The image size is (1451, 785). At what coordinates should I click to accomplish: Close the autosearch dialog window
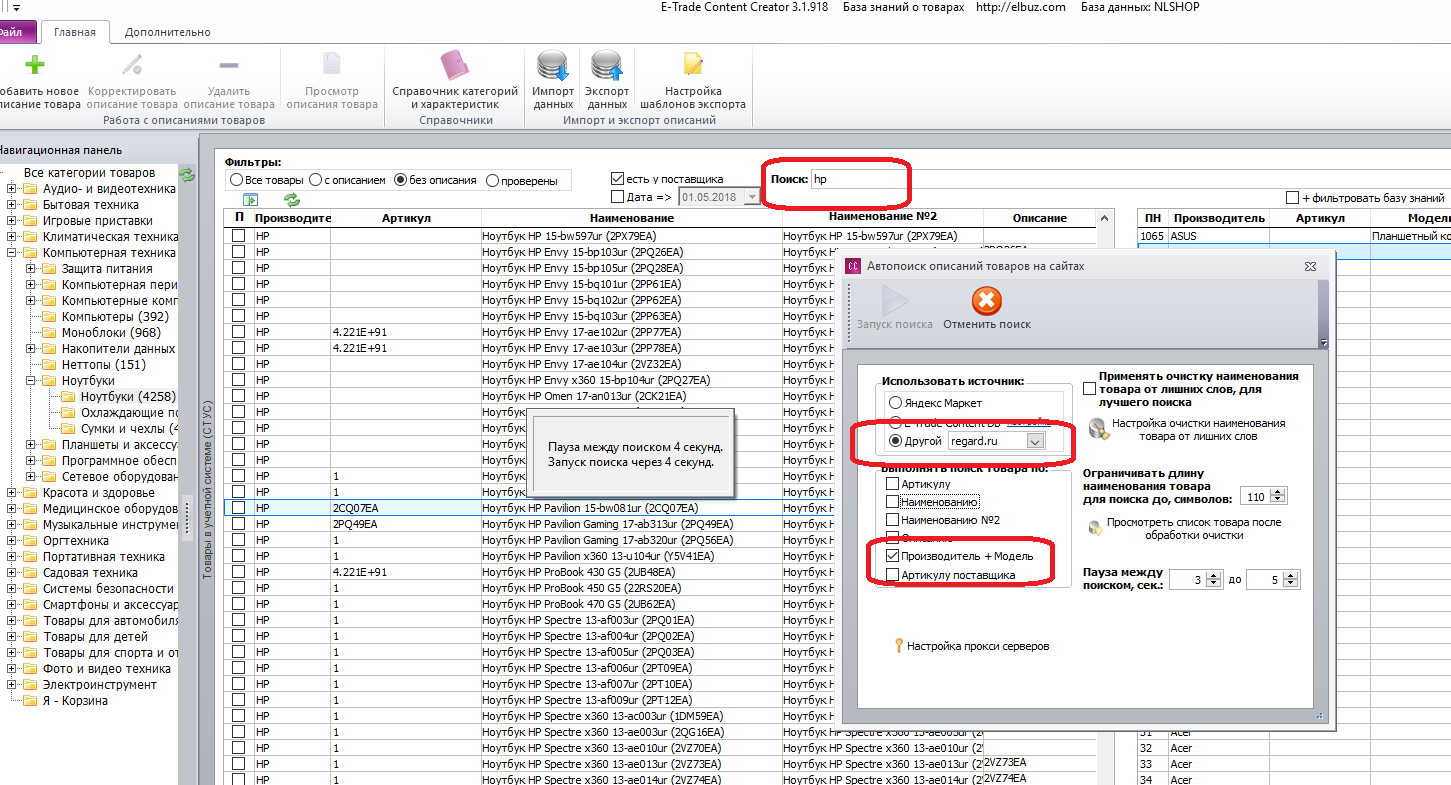click(1310, 266)
